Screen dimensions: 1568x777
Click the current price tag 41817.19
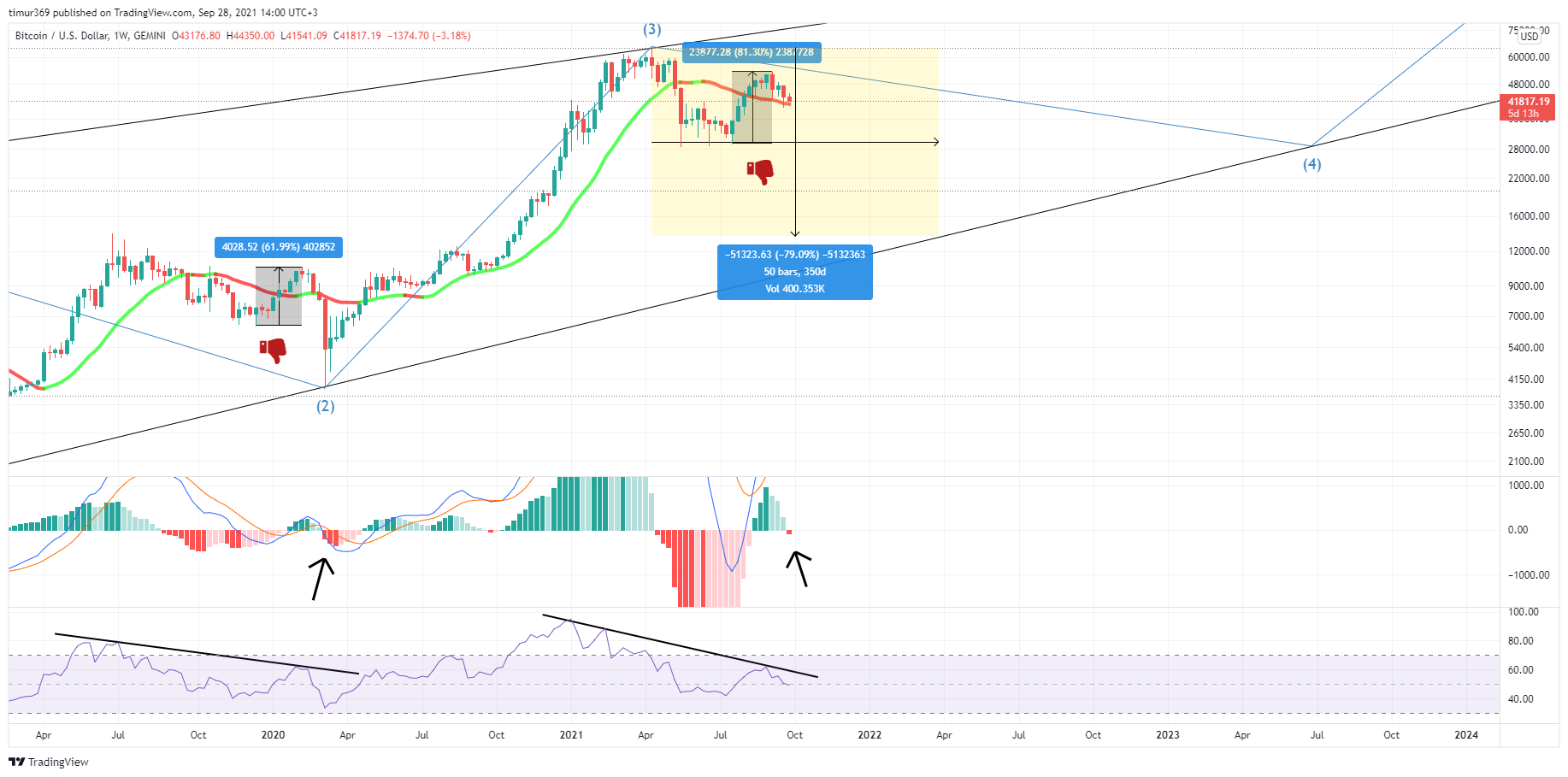coord(1529,102)
